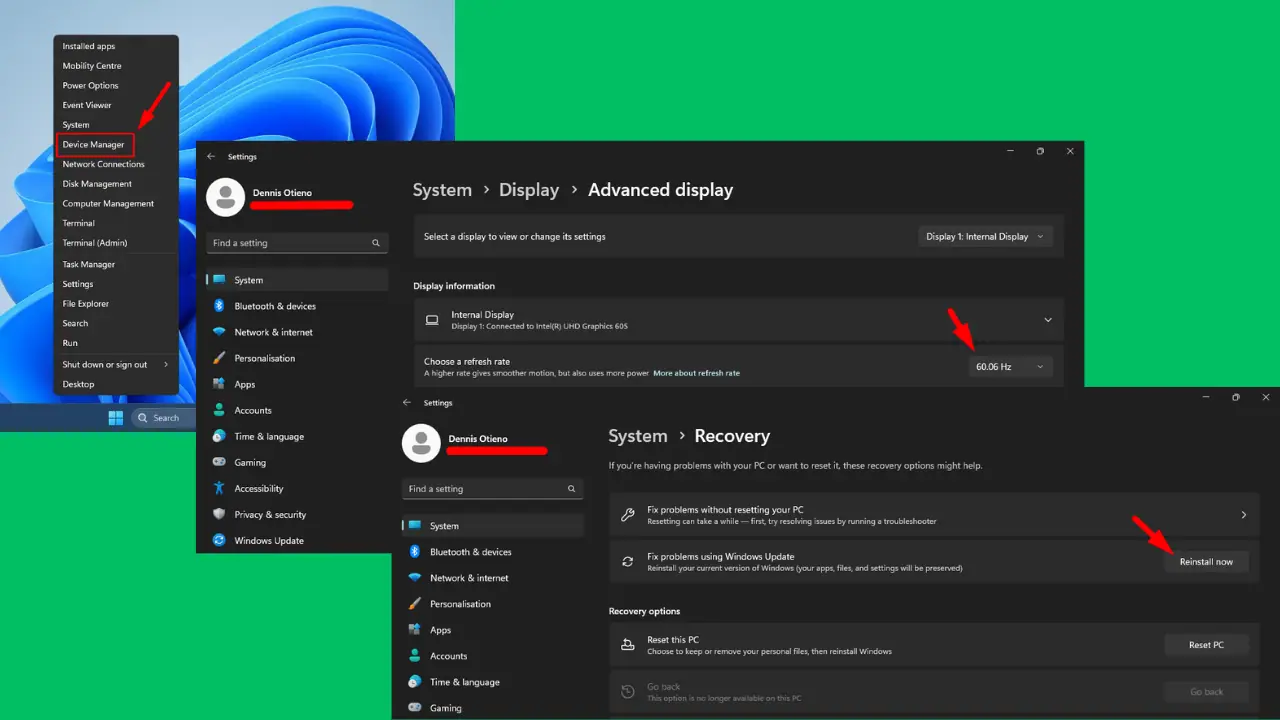Expand the Internal Display information card
This screenshot has width=1280, height=720.
(1048, 320)
